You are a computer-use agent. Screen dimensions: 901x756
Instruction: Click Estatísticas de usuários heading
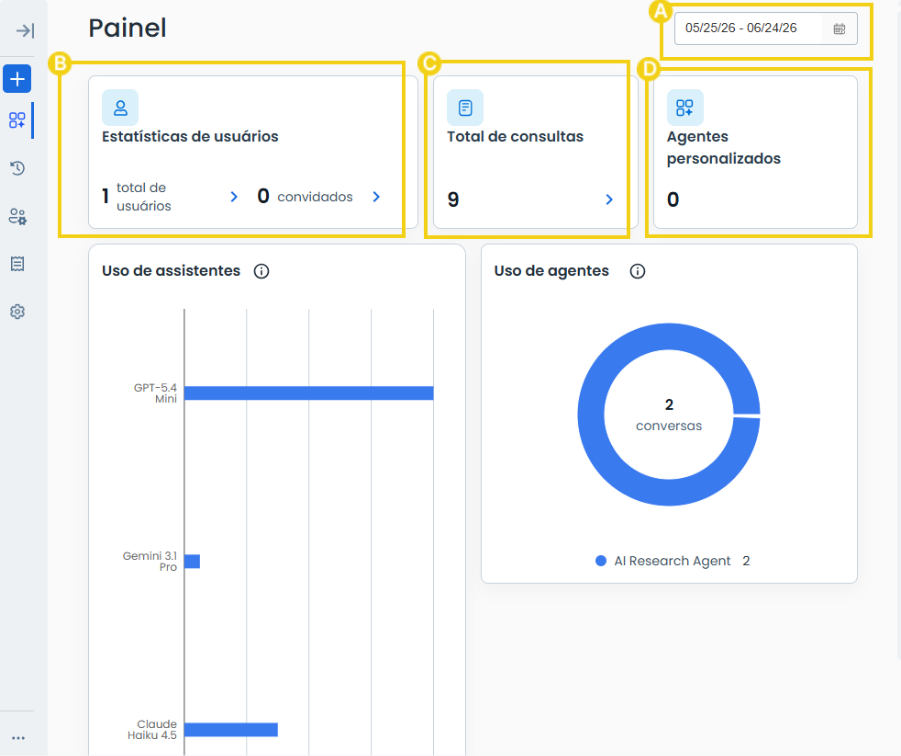[x=190, y=137]
